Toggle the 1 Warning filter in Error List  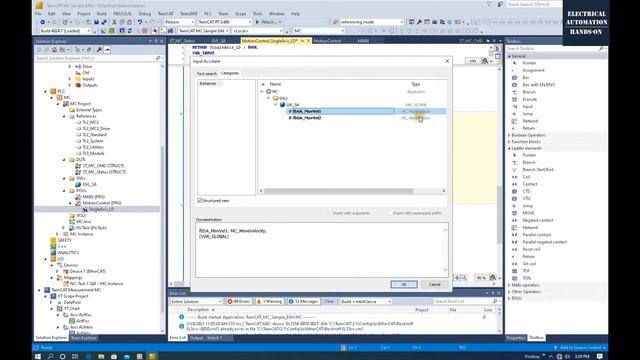click(x=269, y=301)
